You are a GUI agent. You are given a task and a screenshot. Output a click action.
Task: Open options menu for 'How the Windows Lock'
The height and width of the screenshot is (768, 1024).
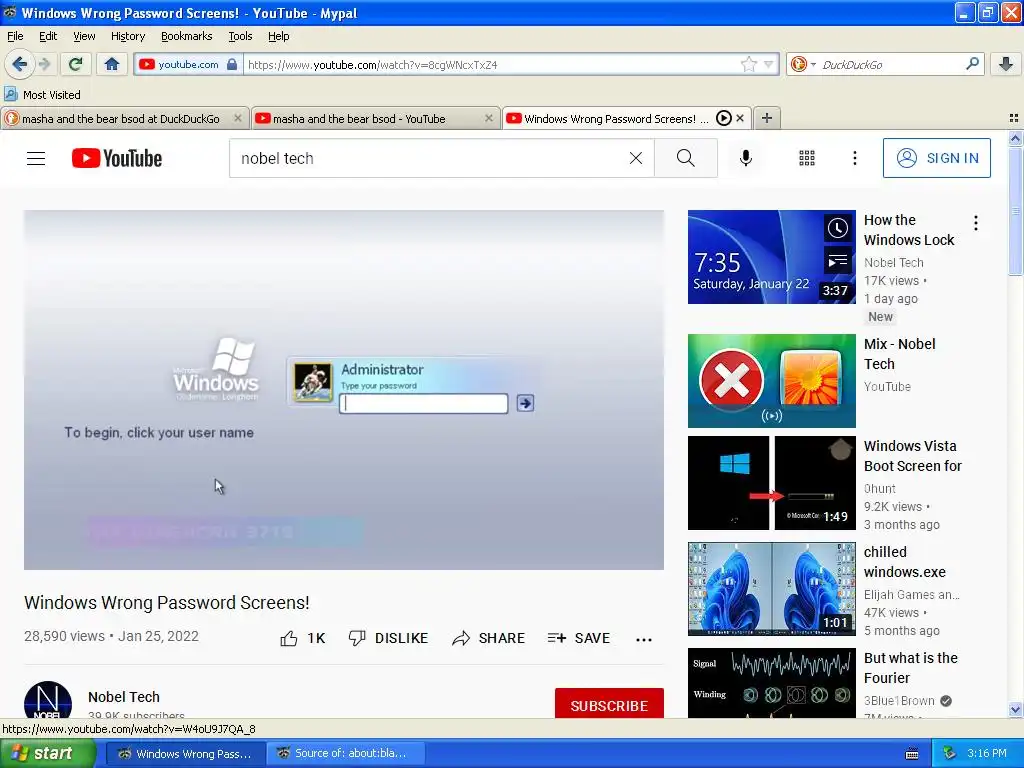pyautogui.click(x=976, y=223)
